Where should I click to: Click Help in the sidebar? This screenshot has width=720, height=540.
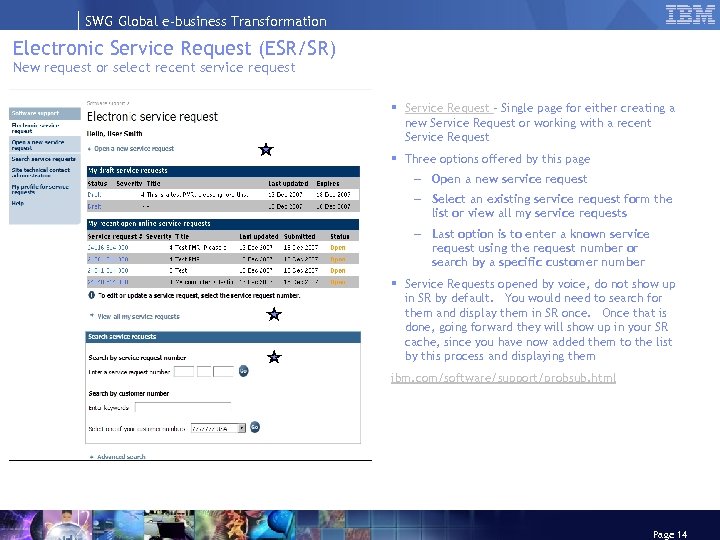coord(17,203)
